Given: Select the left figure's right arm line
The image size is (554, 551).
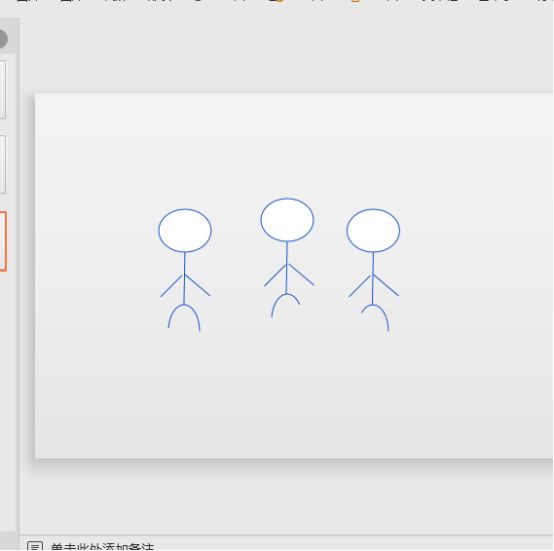Looking at the screenshot, I should pos(198,285).
